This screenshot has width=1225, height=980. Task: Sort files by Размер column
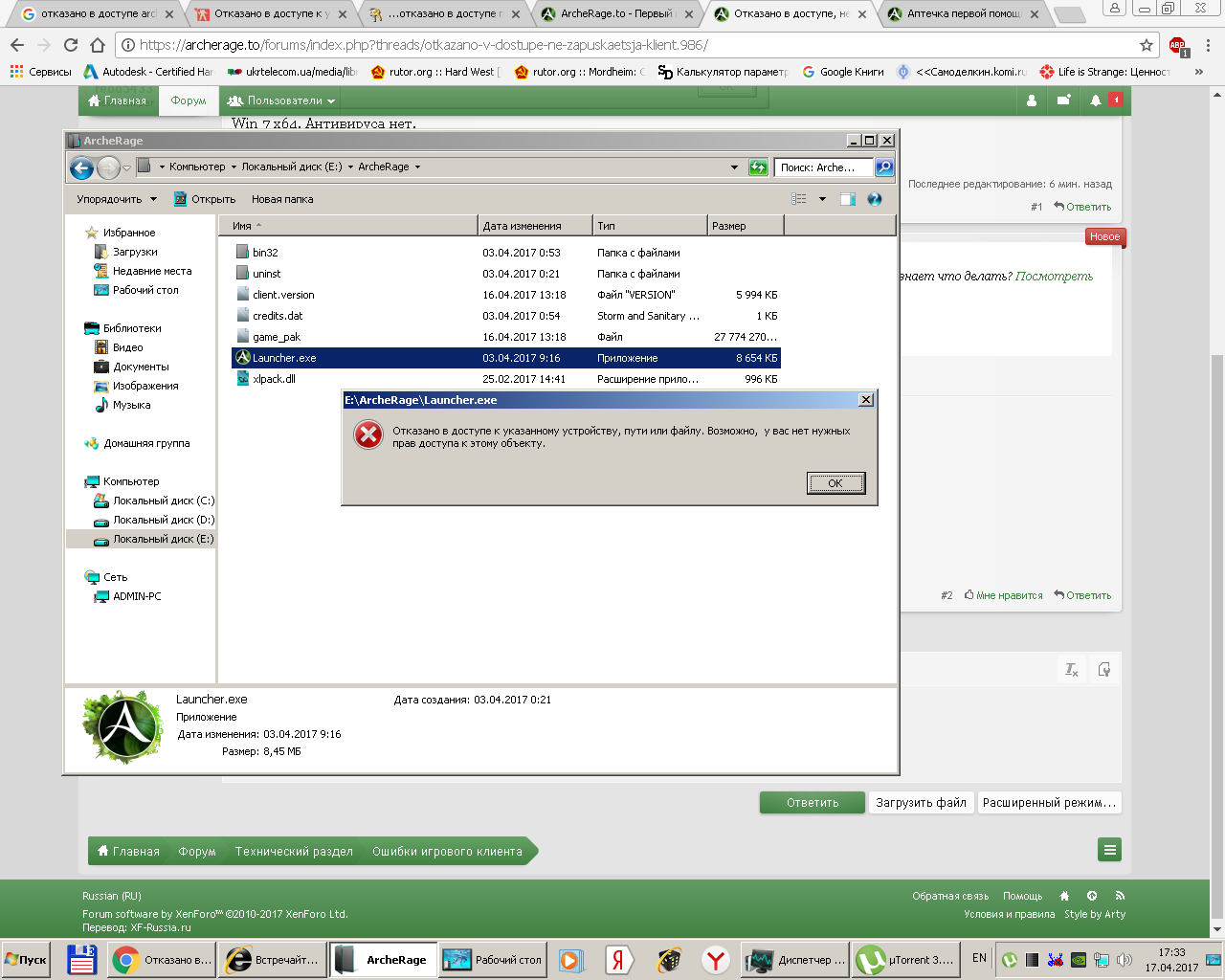(x=746, y=226)
